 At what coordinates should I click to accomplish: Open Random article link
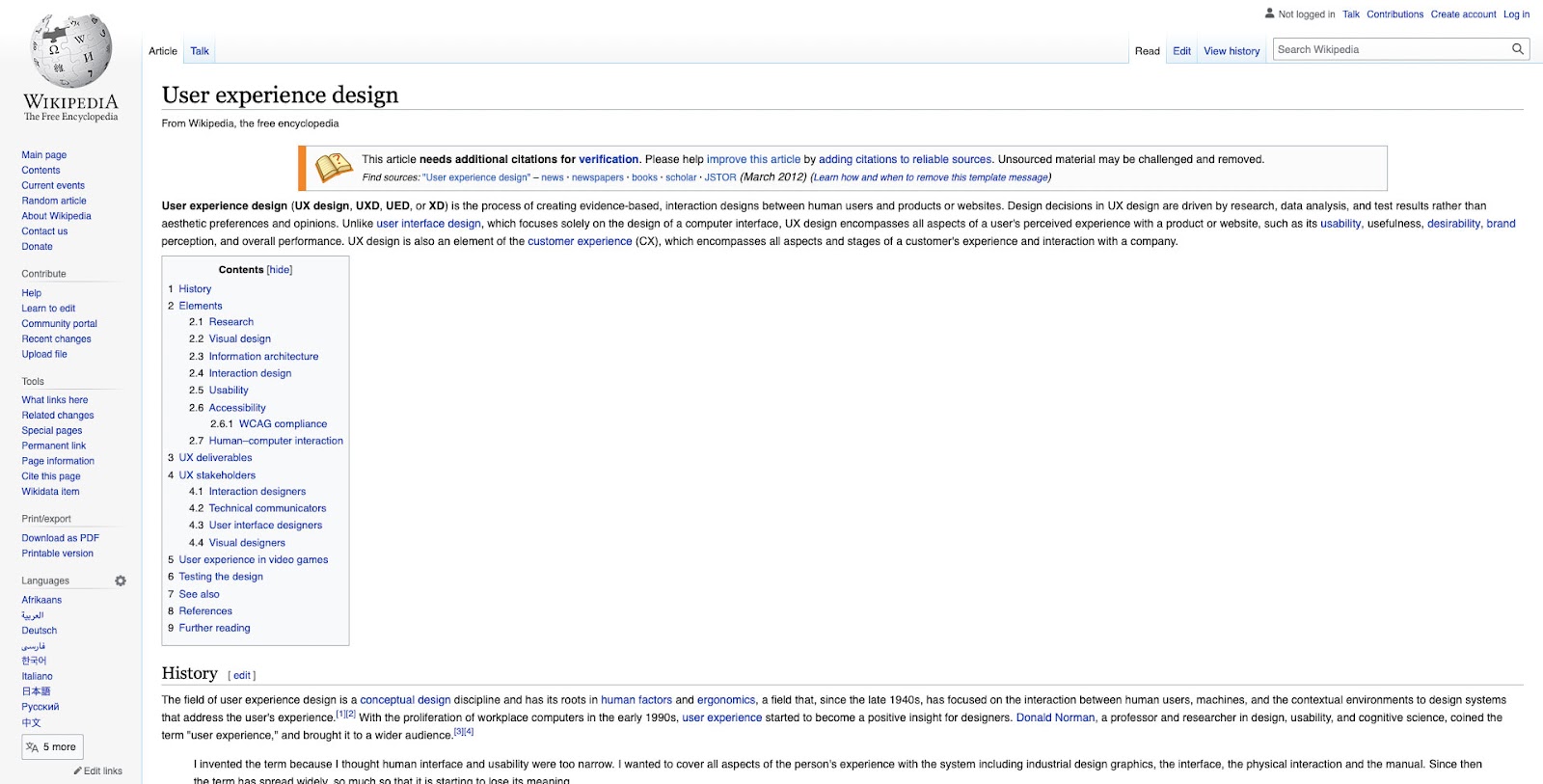[x=54, y=201]
